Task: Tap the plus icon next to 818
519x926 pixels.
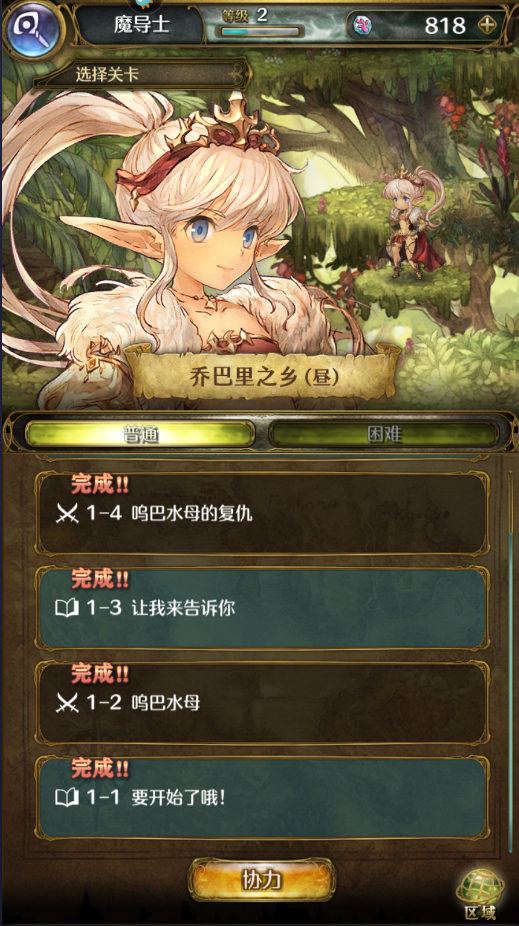Action: [x=487, y=25]
